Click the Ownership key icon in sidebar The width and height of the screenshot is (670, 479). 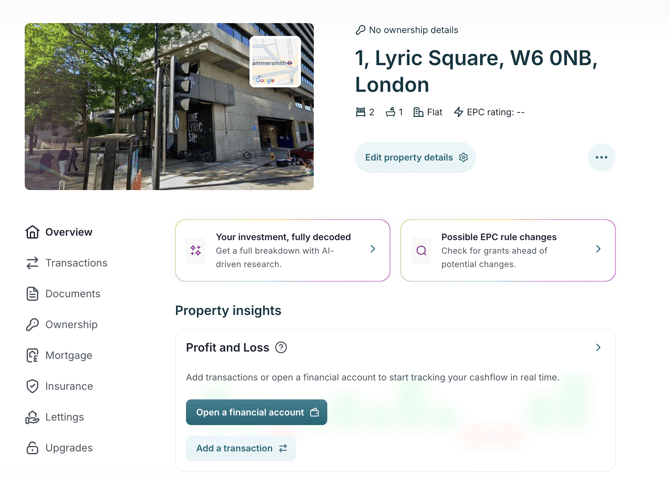point(32,324)
